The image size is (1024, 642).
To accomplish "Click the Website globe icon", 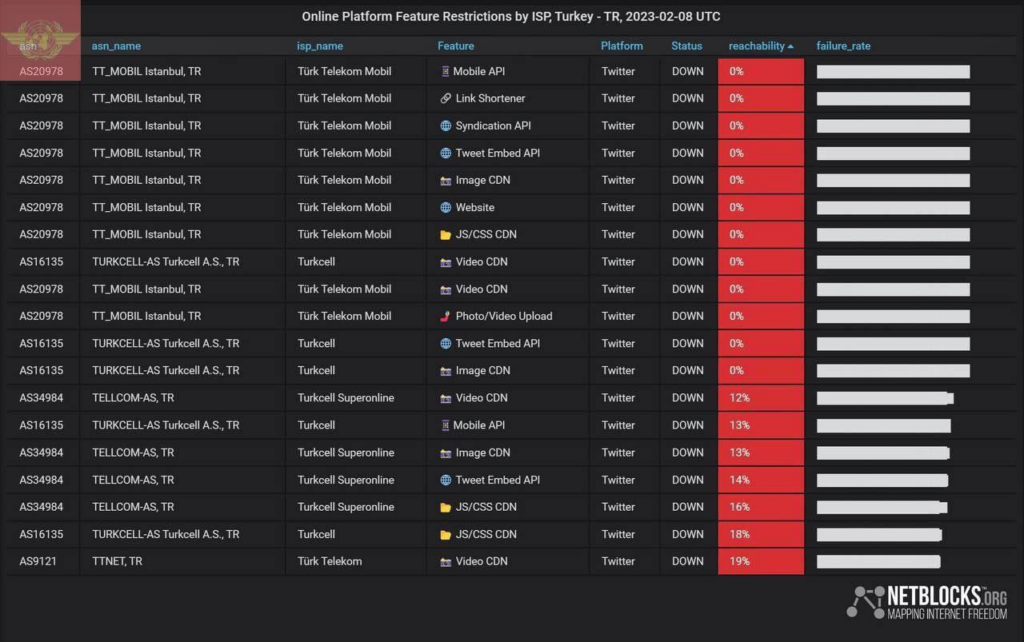I will (x=446, y=208).
